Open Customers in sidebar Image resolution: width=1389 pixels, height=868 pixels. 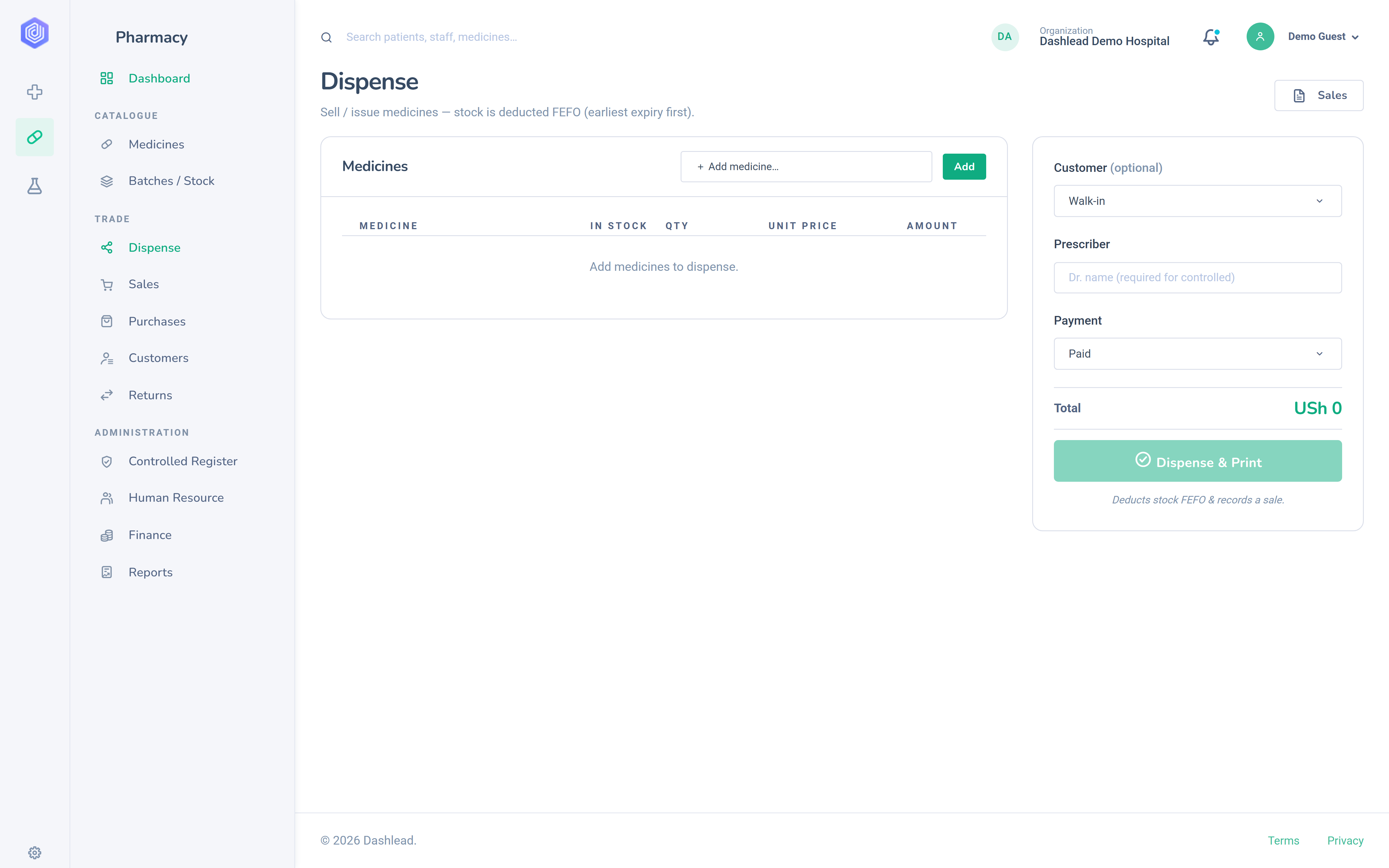pyautogui.click(x=158, y=358)
